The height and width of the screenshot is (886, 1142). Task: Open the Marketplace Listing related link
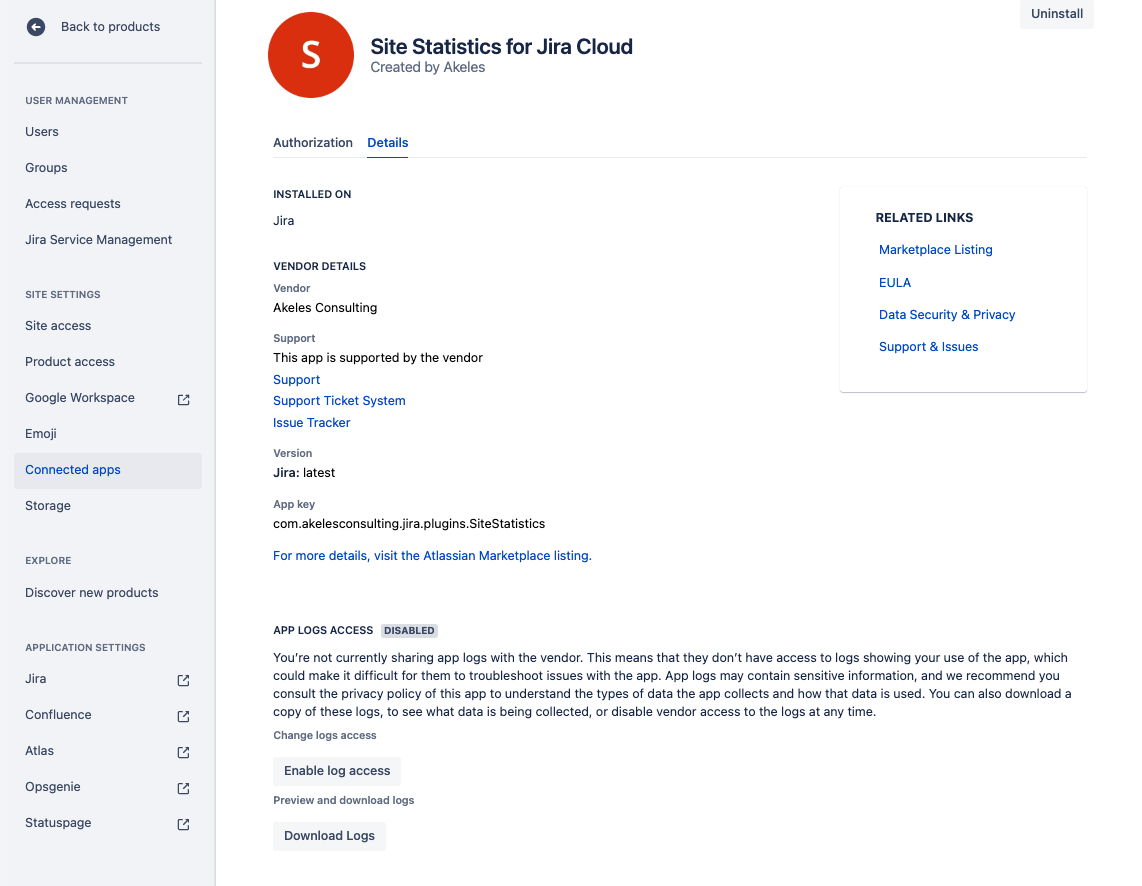point(935,250)
